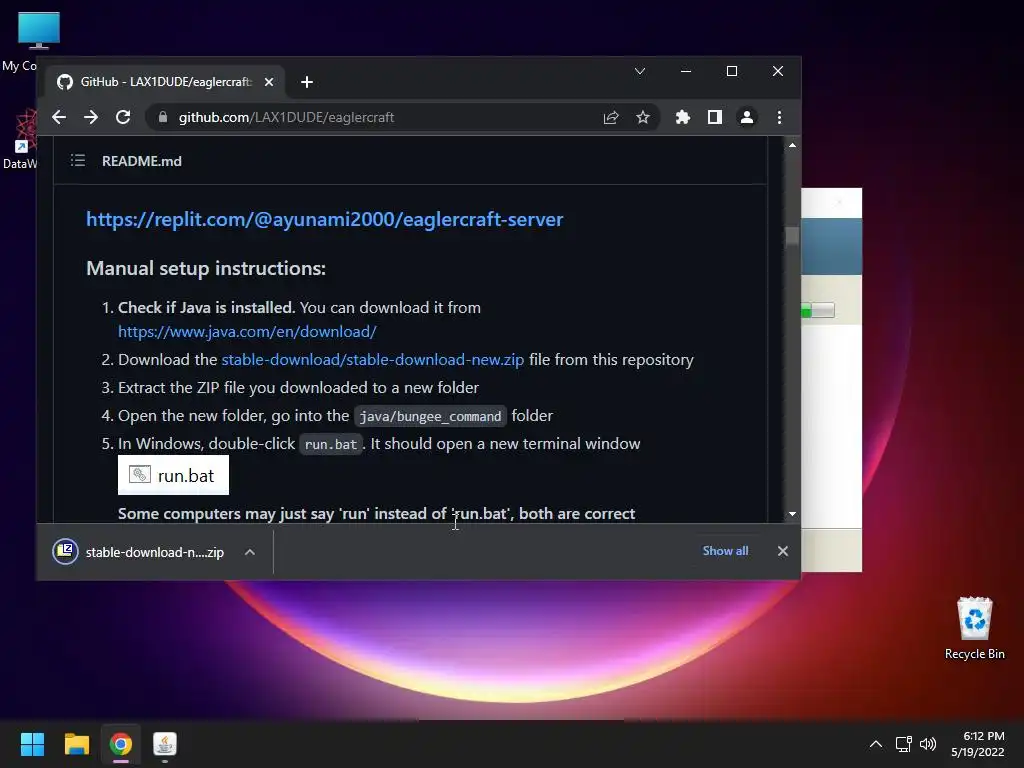This screenshot has width=1024, height=768.
Task: Open clock and date flyout
Action: 978,744
